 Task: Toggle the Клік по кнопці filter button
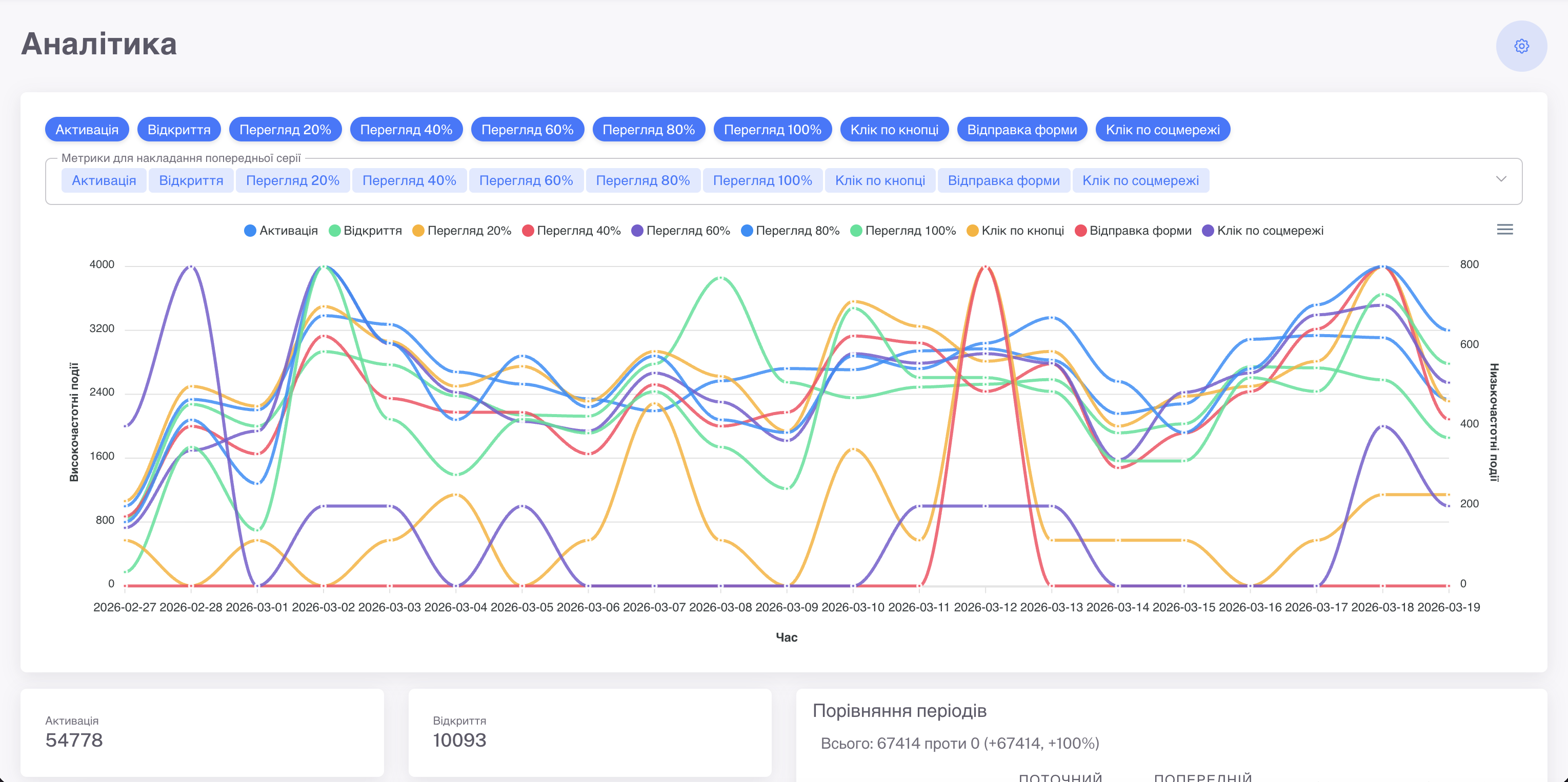[894, 130]
